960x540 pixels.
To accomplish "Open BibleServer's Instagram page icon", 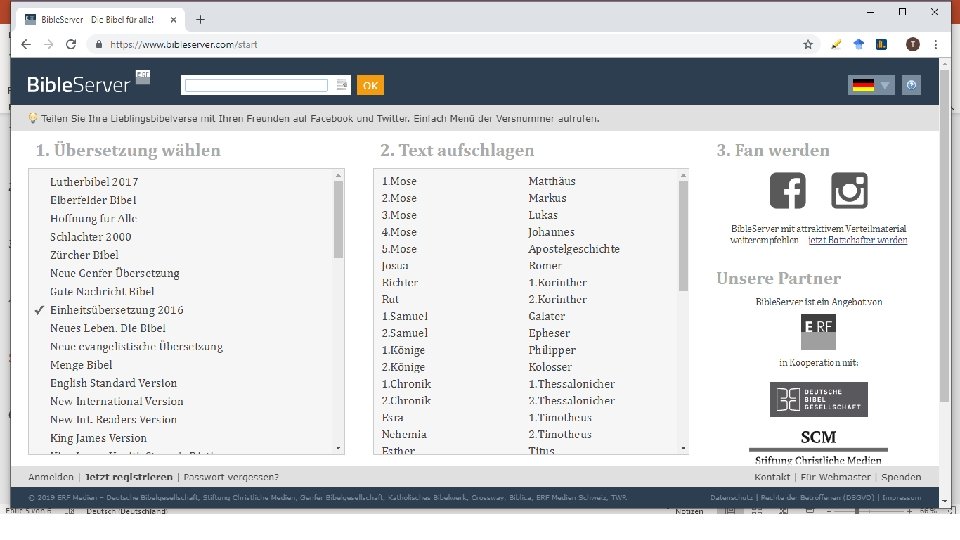I will click(849, 190).
